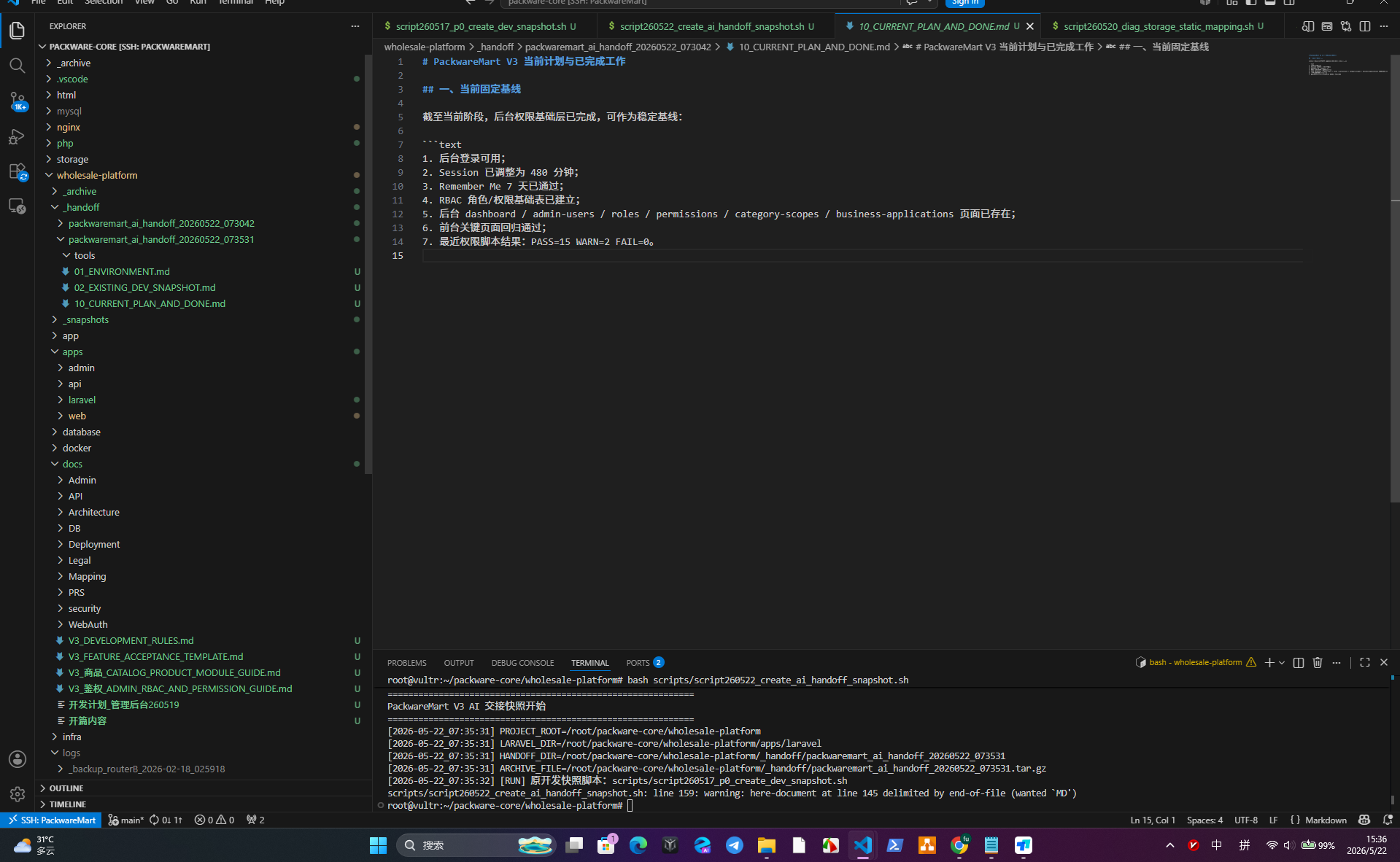Open Google Chrome from the taskbar
Image resolution: width=1400 pixels, height=862 pixels.
click(959, 845)
